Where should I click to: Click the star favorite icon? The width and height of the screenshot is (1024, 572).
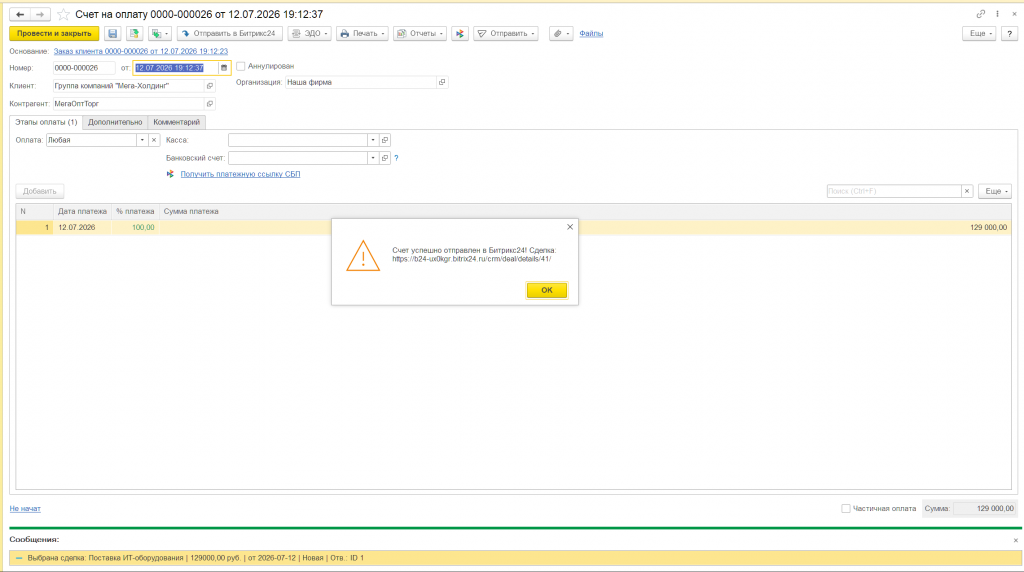63,14
